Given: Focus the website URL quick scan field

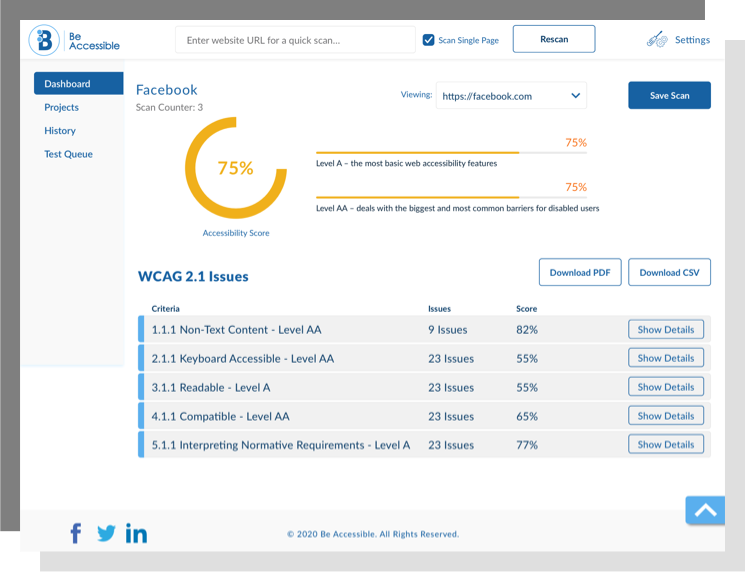Looking at the screenshot, I should pos(296,40).
